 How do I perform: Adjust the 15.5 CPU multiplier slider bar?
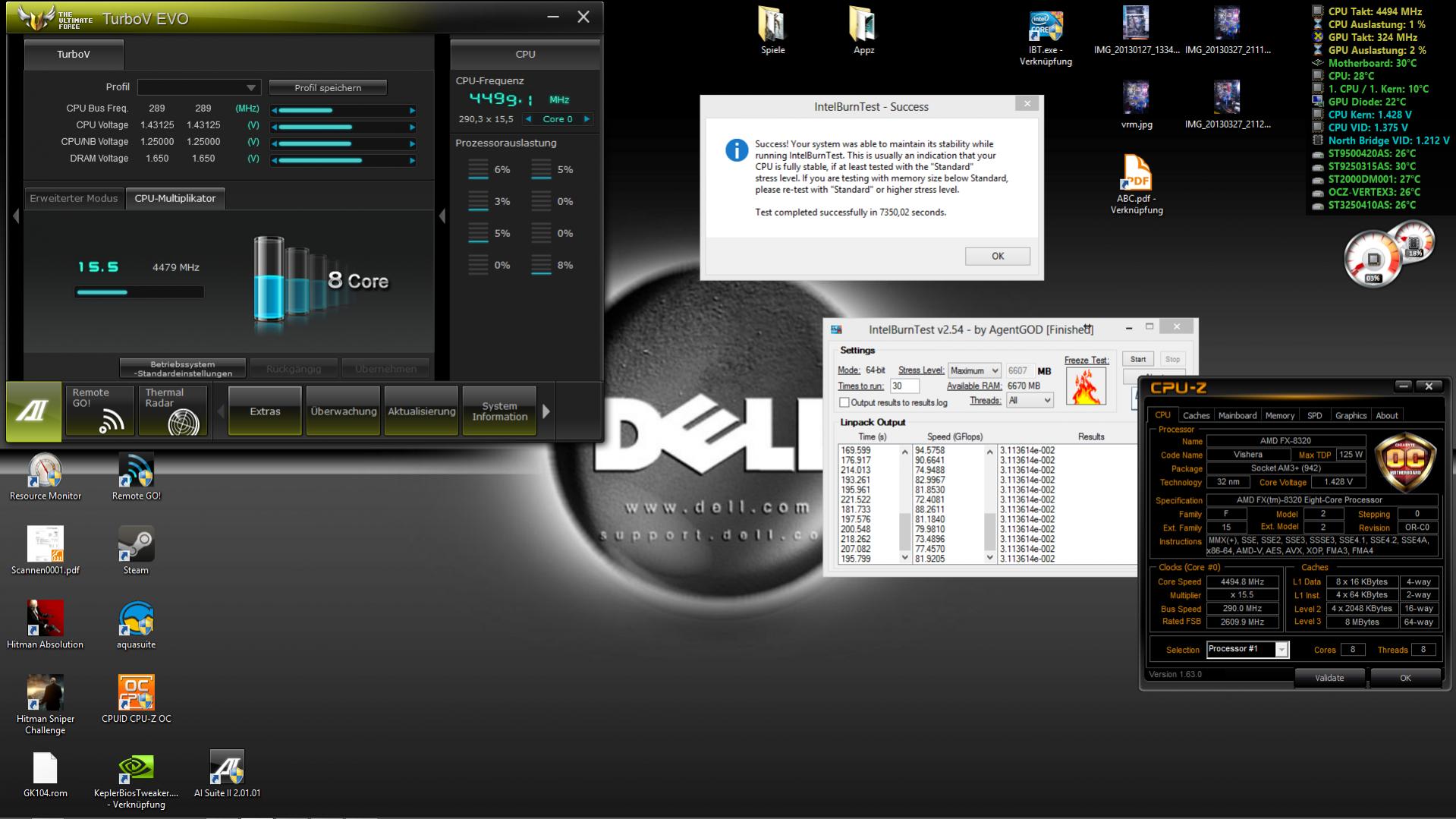pyautogui.click(x=139, y=292)
